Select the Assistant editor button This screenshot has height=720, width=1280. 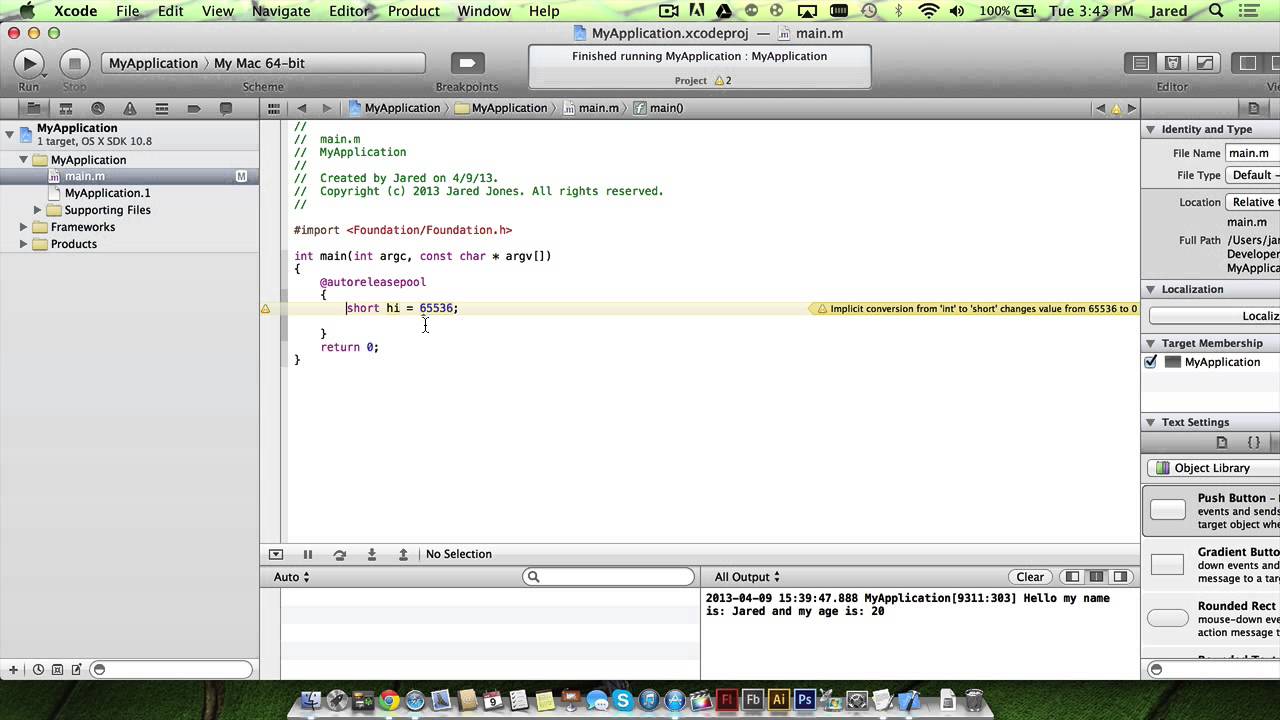pos(1173,63)
